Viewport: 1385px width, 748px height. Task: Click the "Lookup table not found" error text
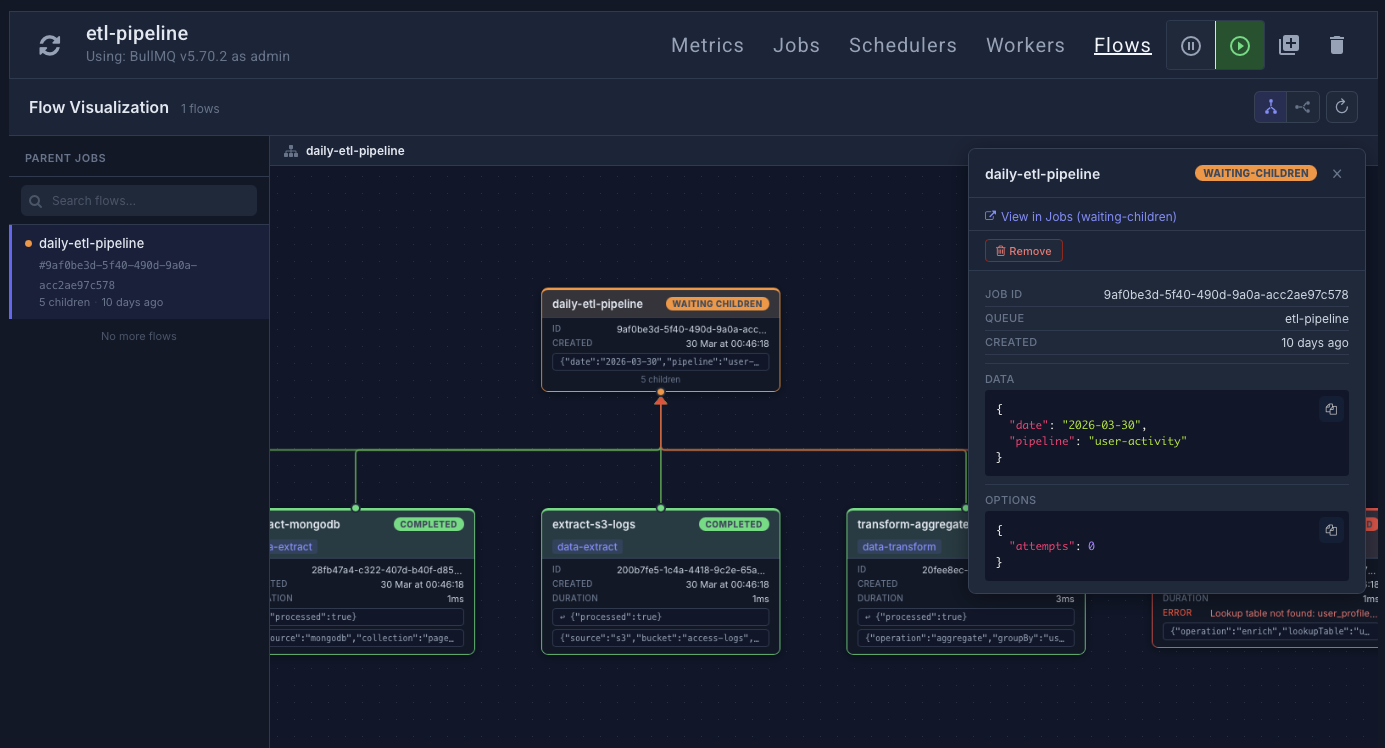tap(1294, 612)
